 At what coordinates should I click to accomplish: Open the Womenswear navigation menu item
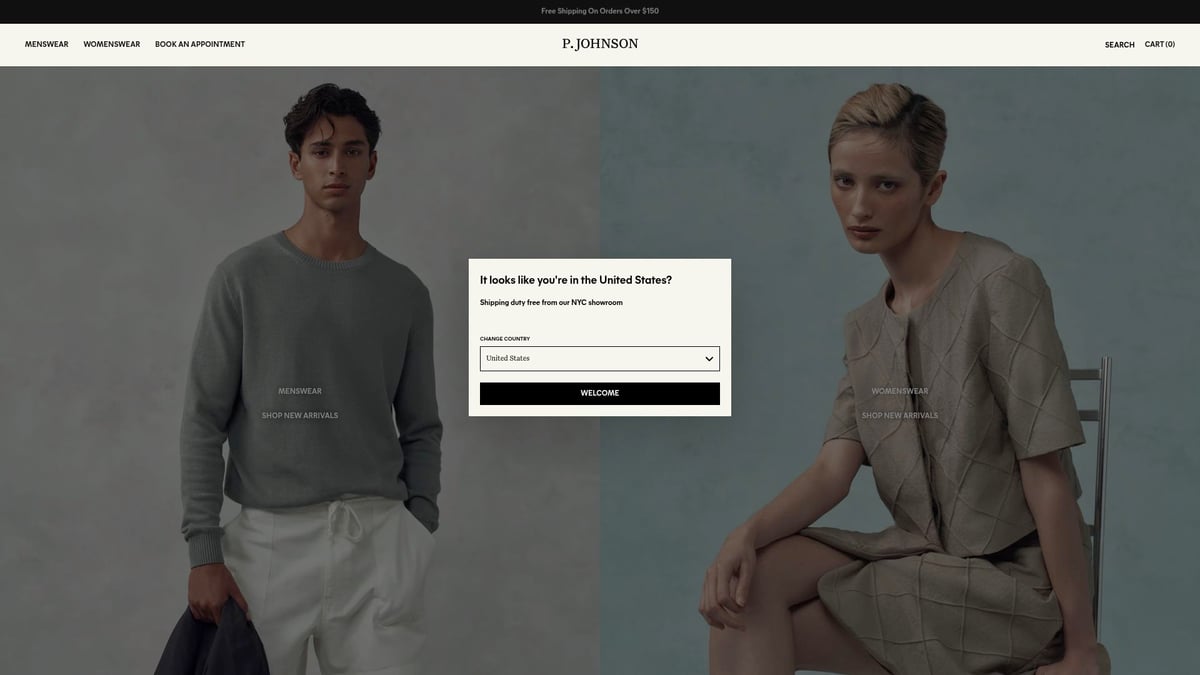112,45
